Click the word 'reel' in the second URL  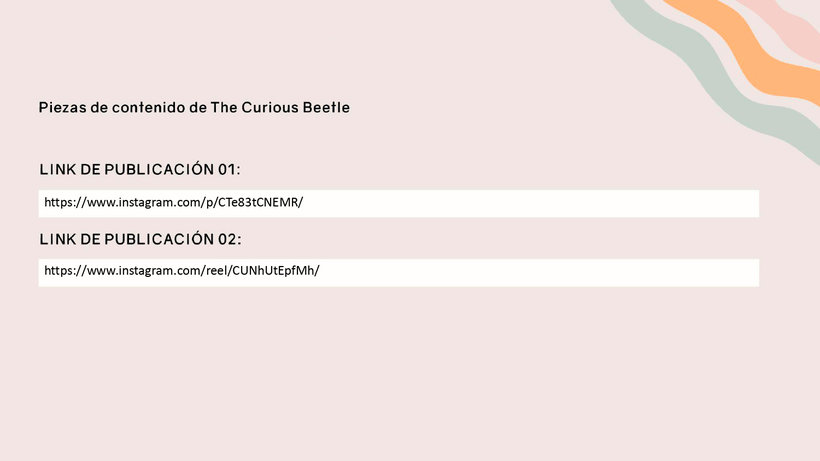click(x=217, y=271)
